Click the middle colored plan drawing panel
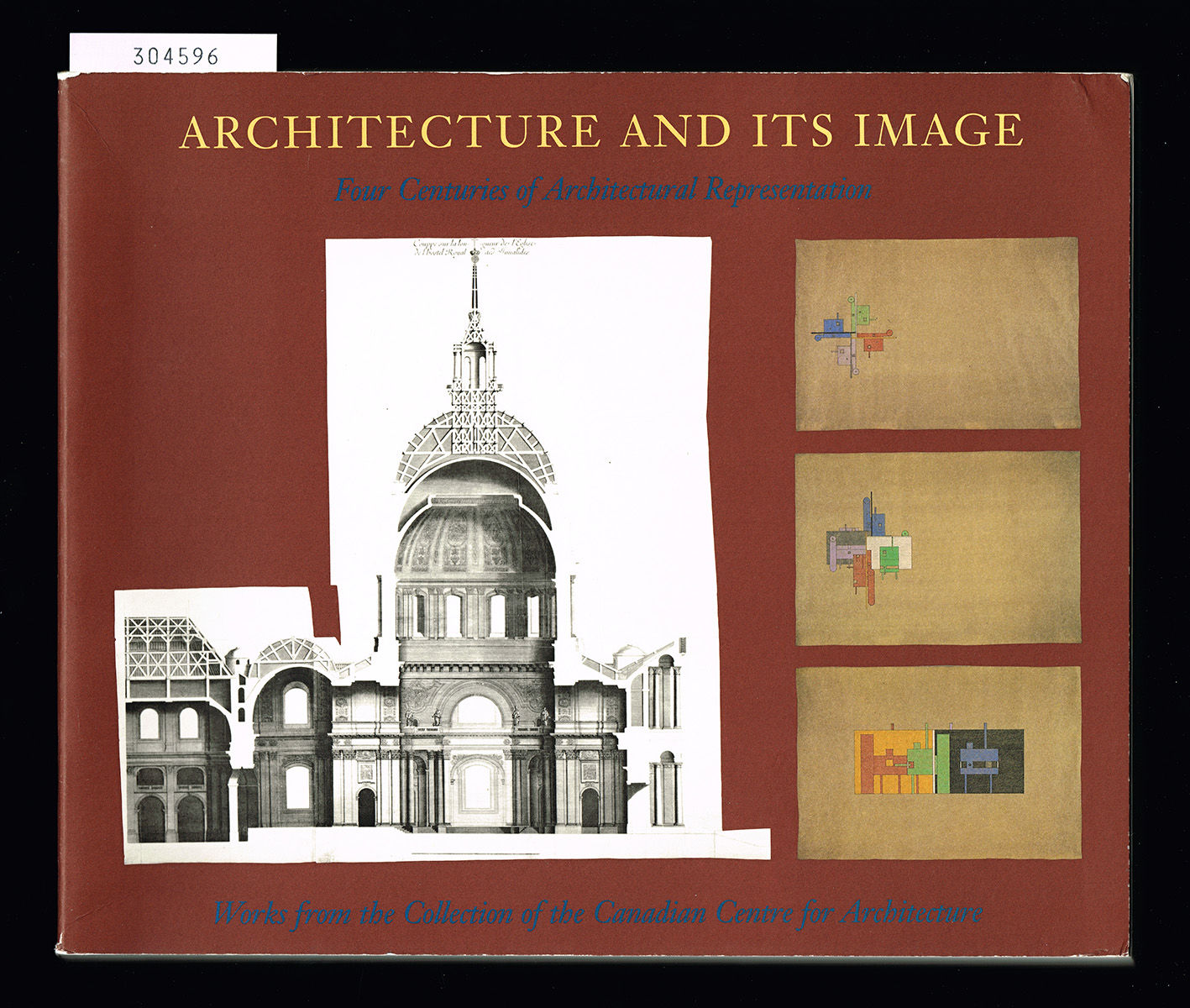Image resolution: width=1190 pixels, height=1008 pixels. 938,548
